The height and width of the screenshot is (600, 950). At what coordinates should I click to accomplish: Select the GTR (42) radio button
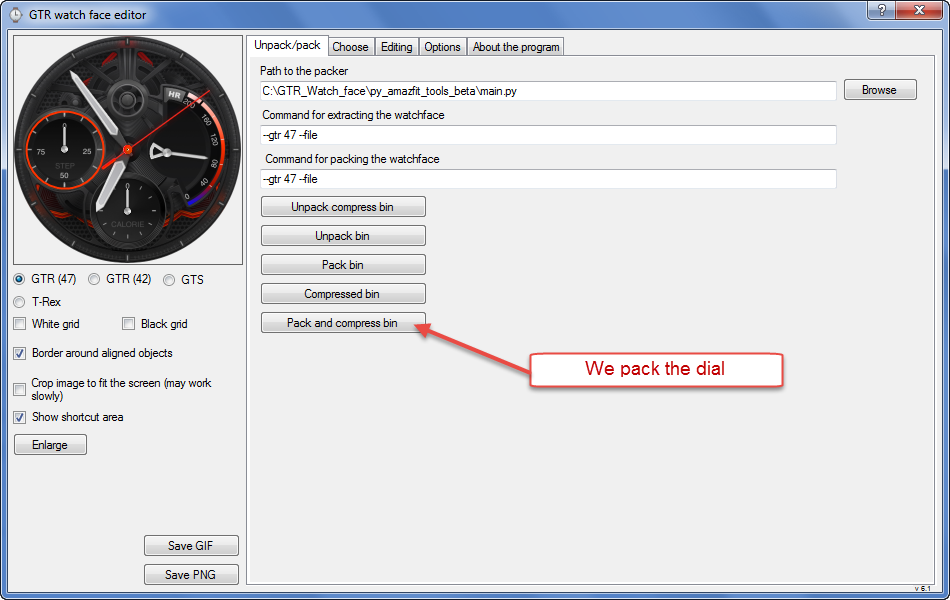(x=94, y=279)
